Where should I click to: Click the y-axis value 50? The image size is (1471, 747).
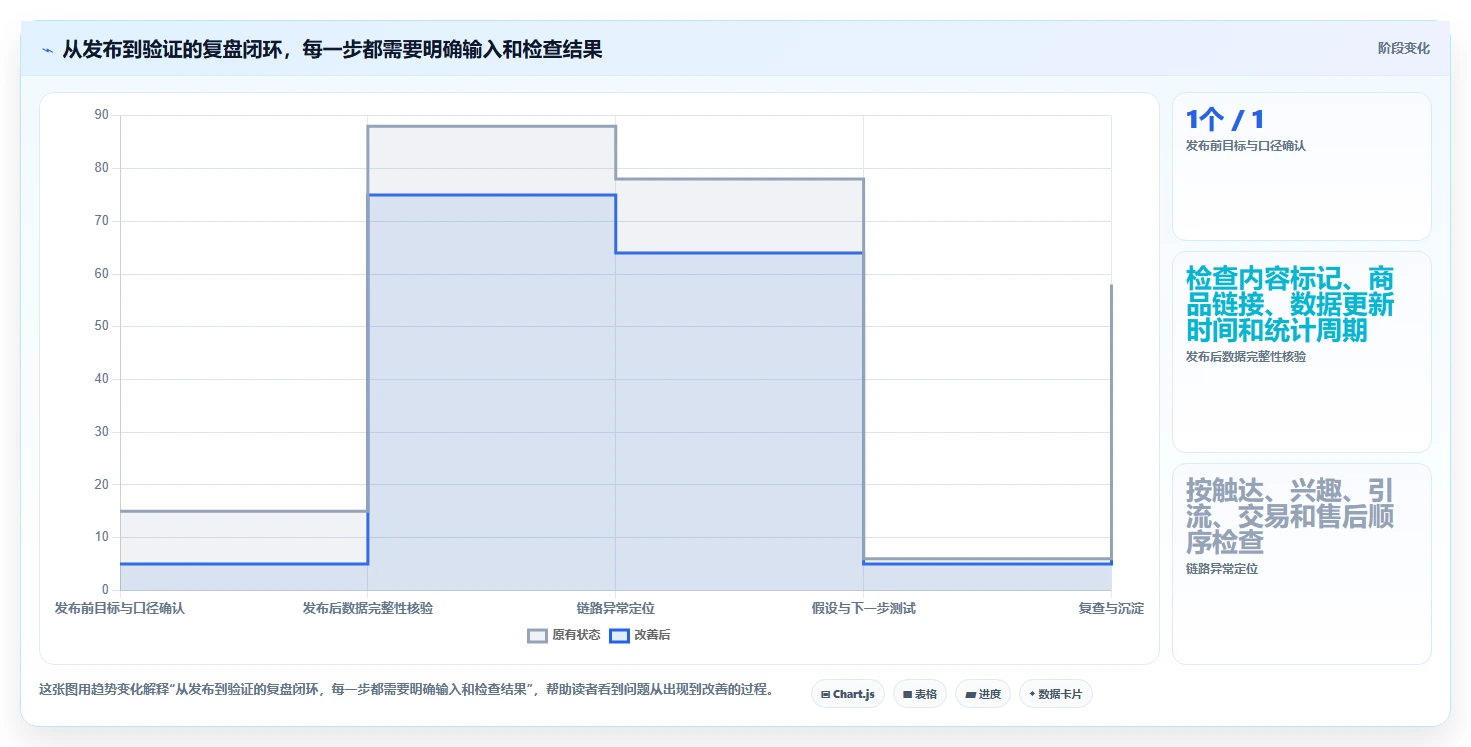101,326
